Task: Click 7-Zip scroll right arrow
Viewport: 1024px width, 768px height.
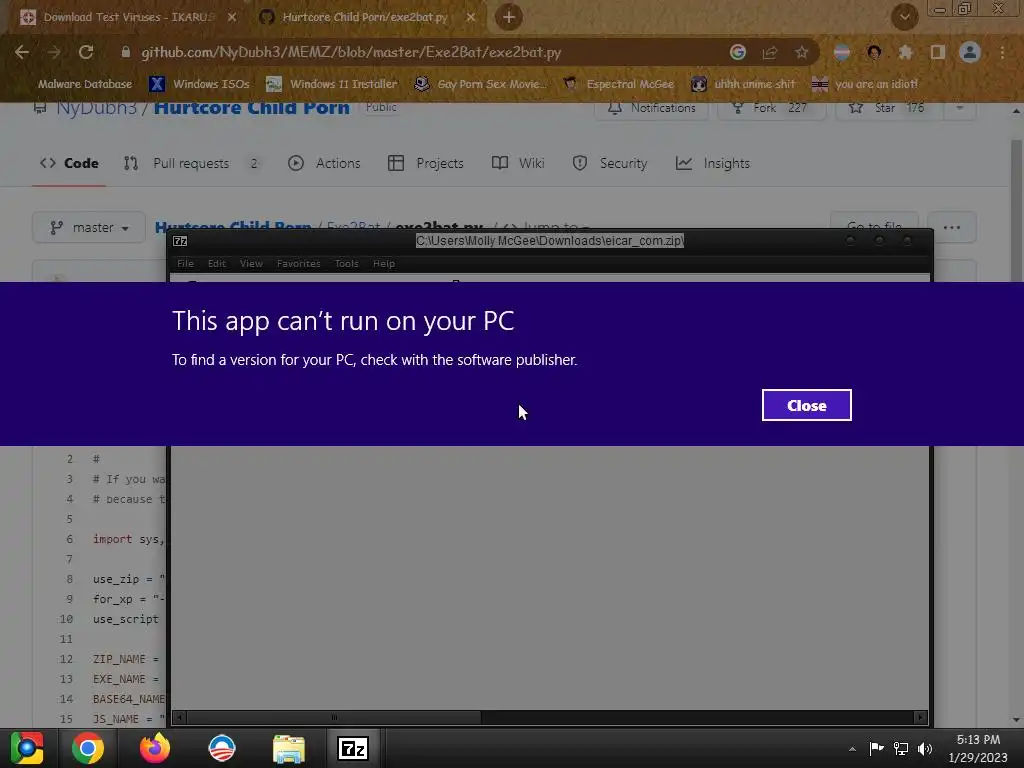Action: click(x=920, y=718)
